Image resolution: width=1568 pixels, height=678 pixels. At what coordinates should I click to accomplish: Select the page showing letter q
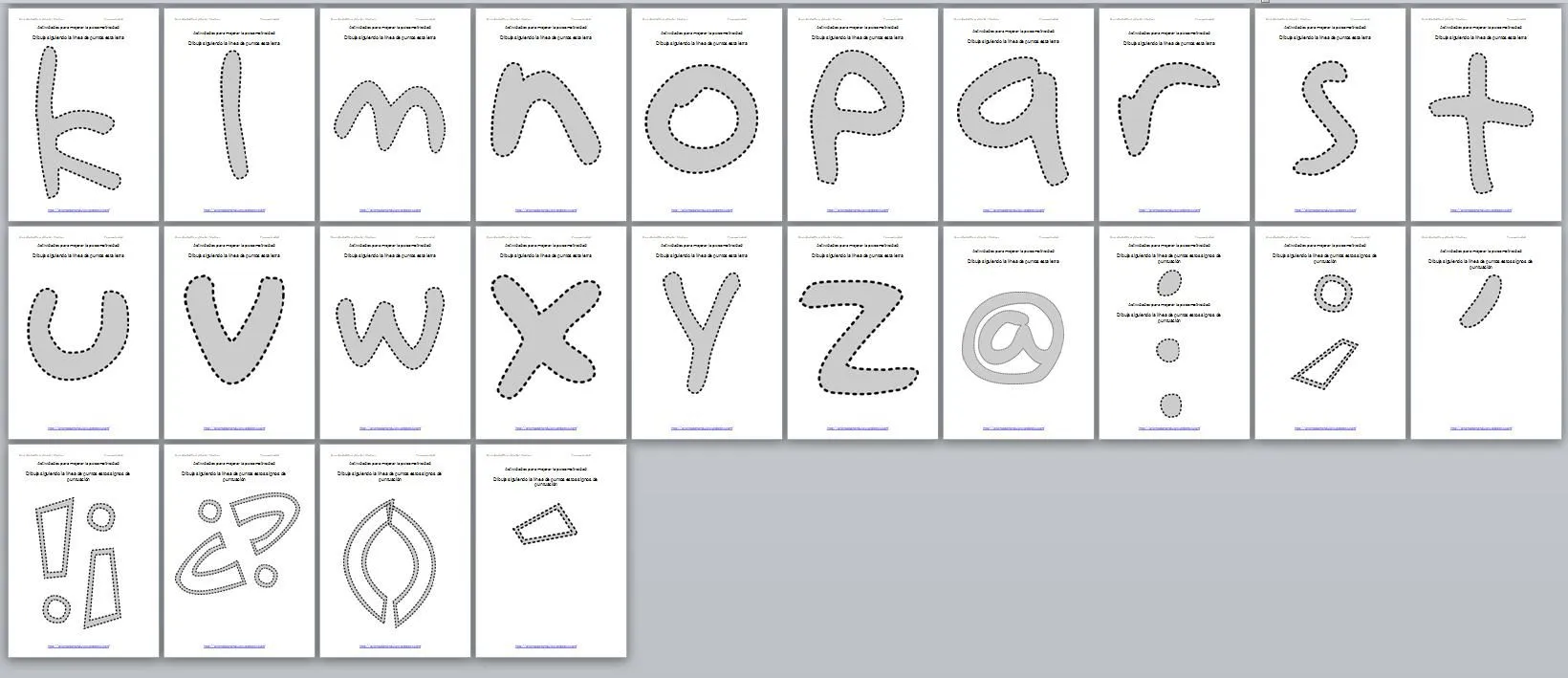click(1018, 115)
